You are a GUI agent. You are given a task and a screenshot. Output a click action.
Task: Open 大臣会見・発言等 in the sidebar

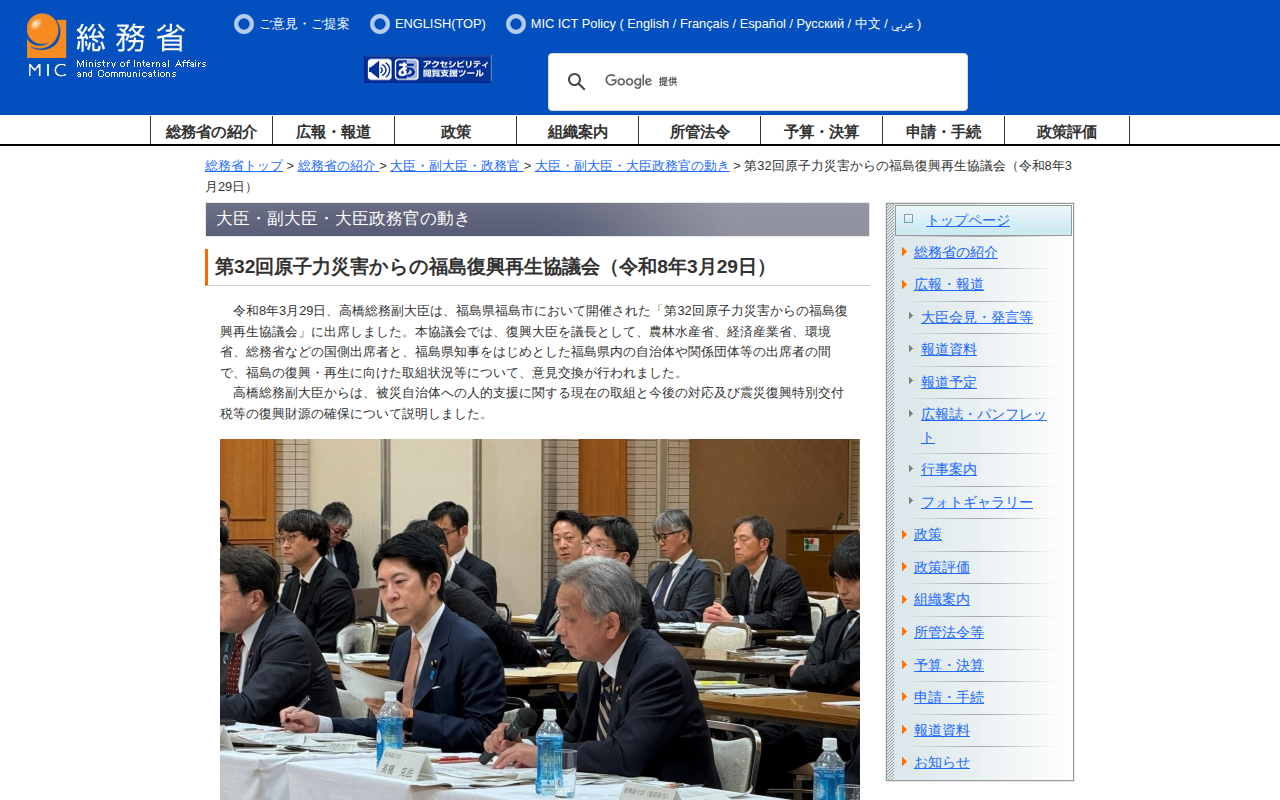[x=977, y=317]
